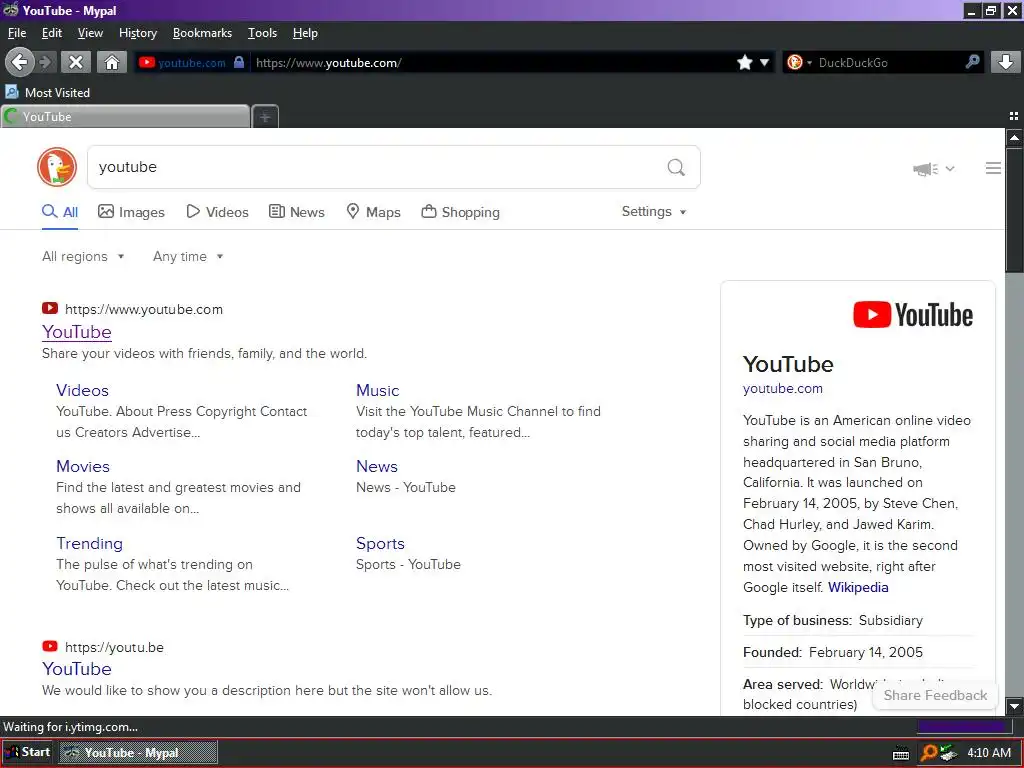
Task: Click the padlock site security icon
Action: tap(239, 62)
